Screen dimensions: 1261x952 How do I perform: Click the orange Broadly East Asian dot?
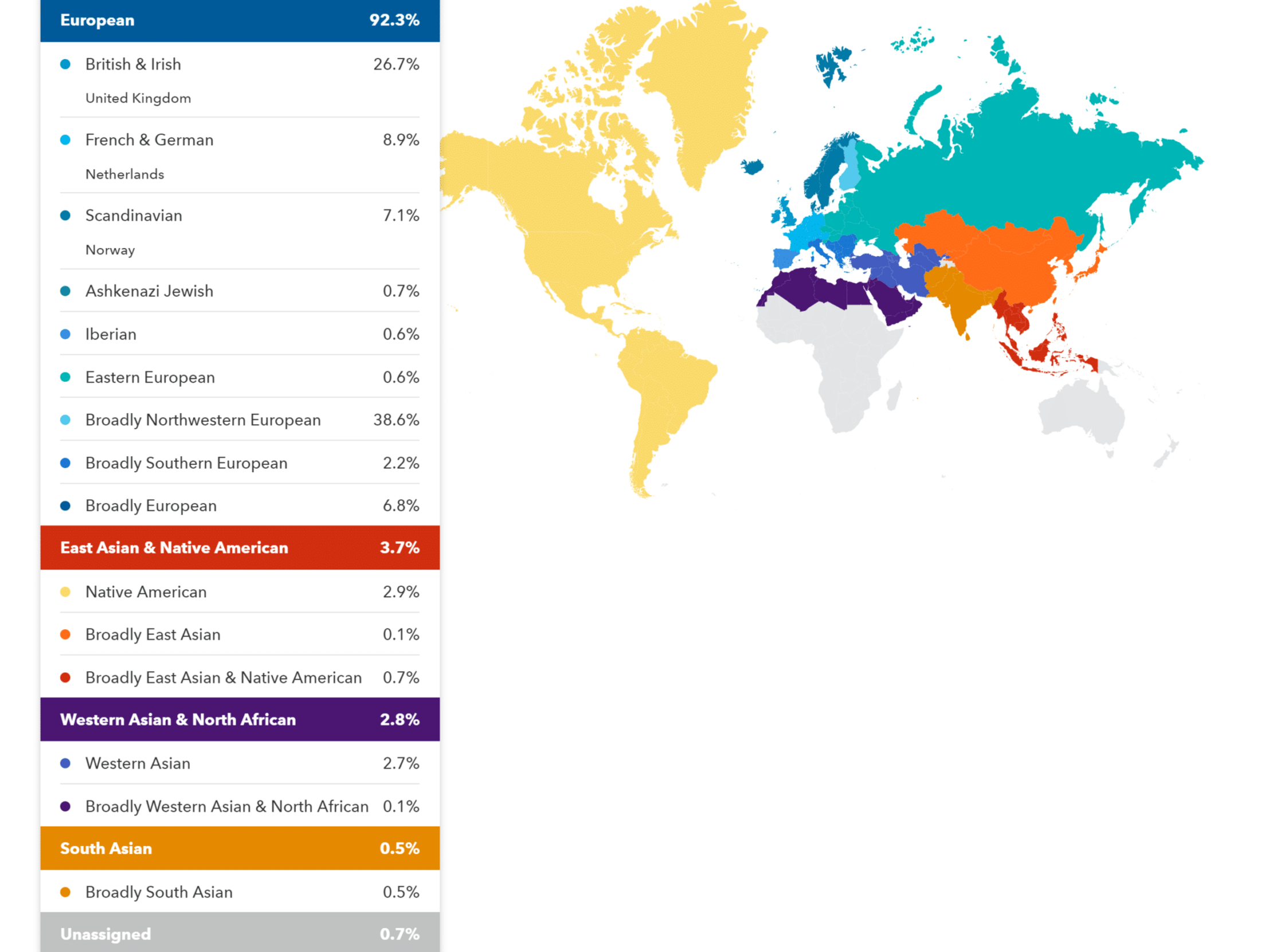coord(65,635)
